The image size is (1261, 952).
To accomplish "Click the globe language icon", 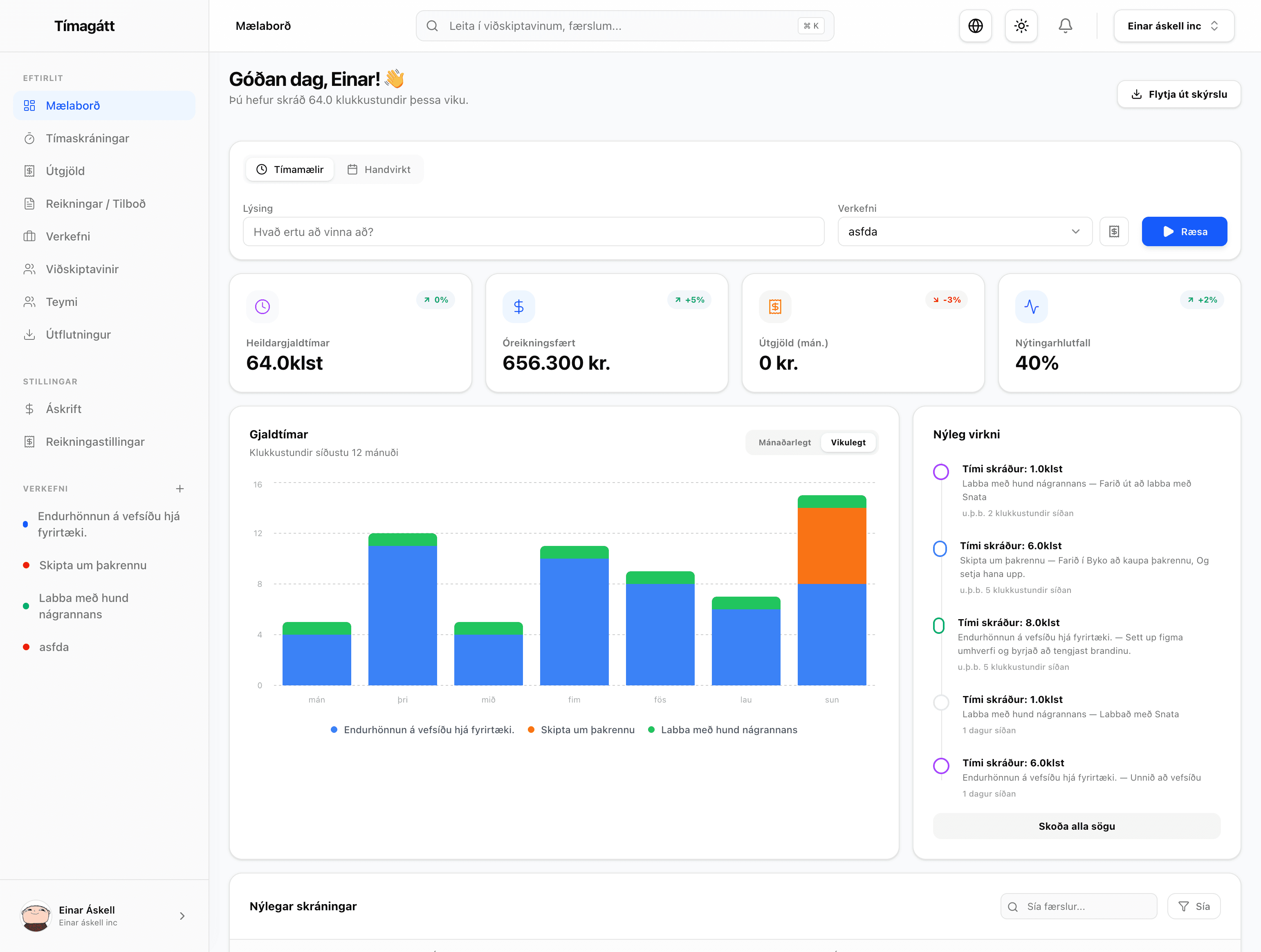I will 975,26.
